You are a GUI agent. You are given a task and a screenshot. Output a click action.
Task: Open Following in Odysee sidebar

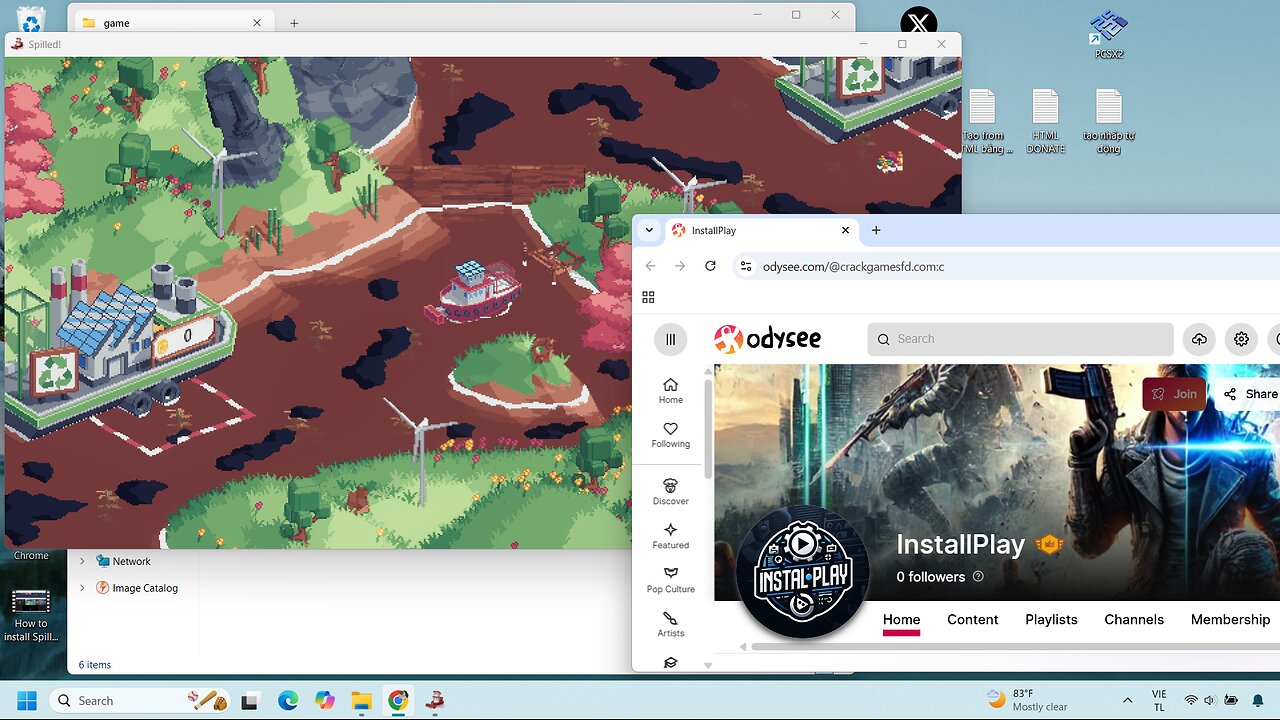pos(670,435)
